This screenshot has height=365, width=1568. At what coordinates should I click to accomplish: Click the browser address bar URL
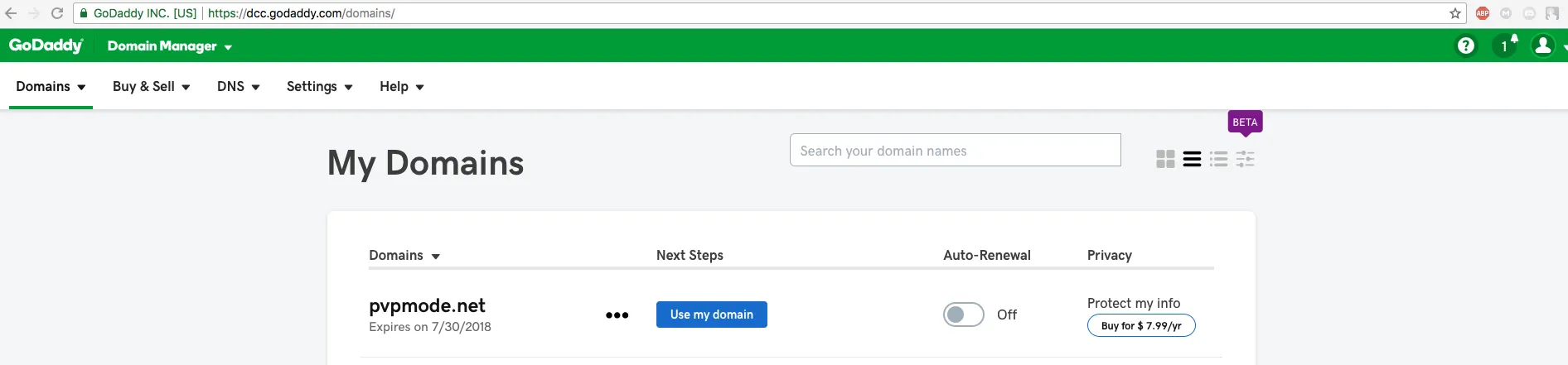click(301, 13)
